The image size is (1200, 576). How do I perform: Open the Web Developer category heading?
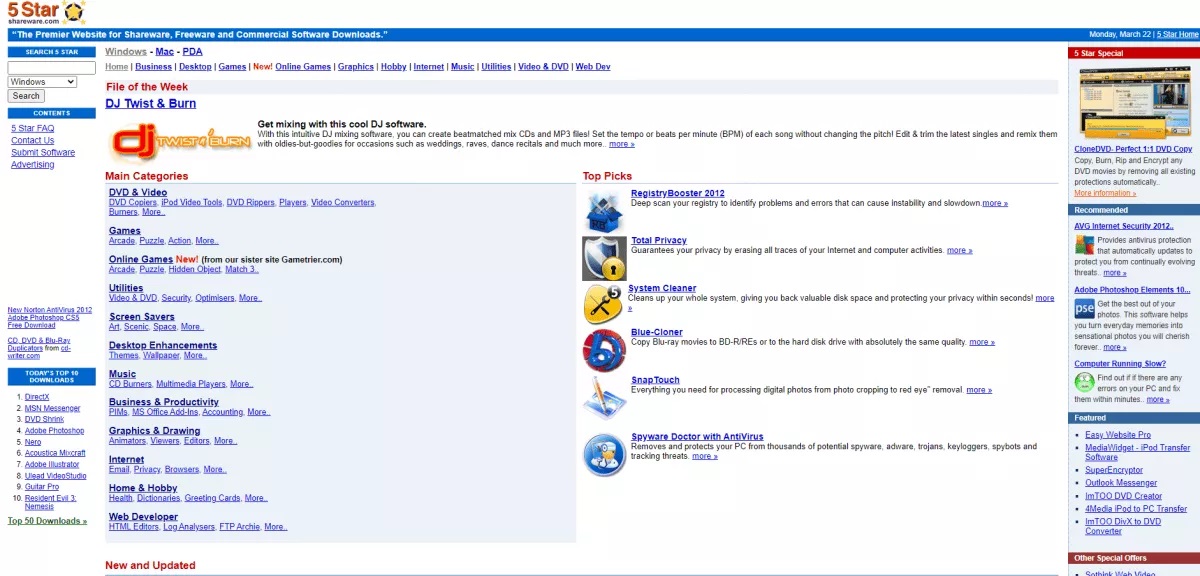click(x=143, y=517)
